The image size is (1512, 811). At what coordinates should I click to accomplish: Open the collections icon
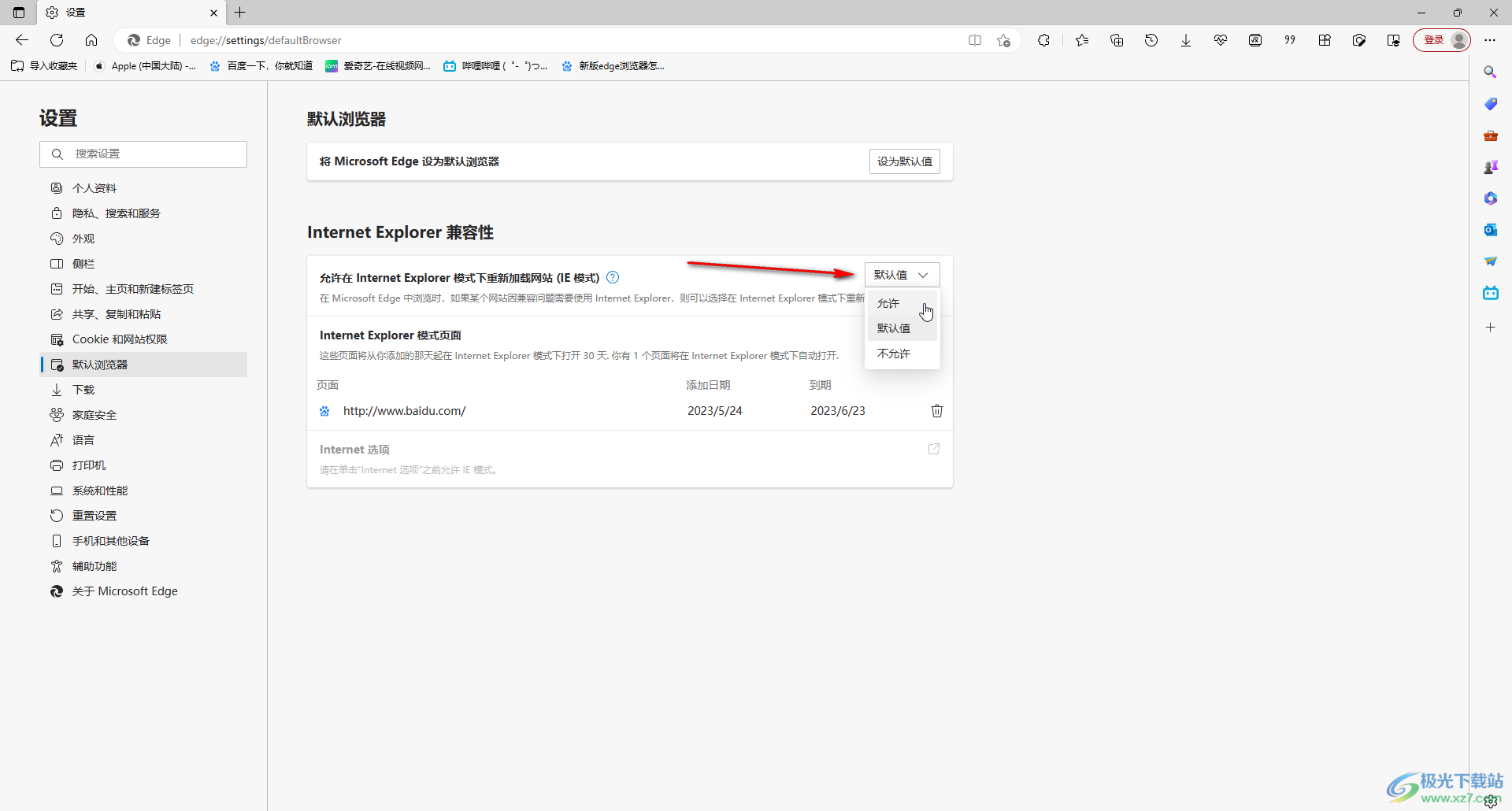click(1117, 40)
